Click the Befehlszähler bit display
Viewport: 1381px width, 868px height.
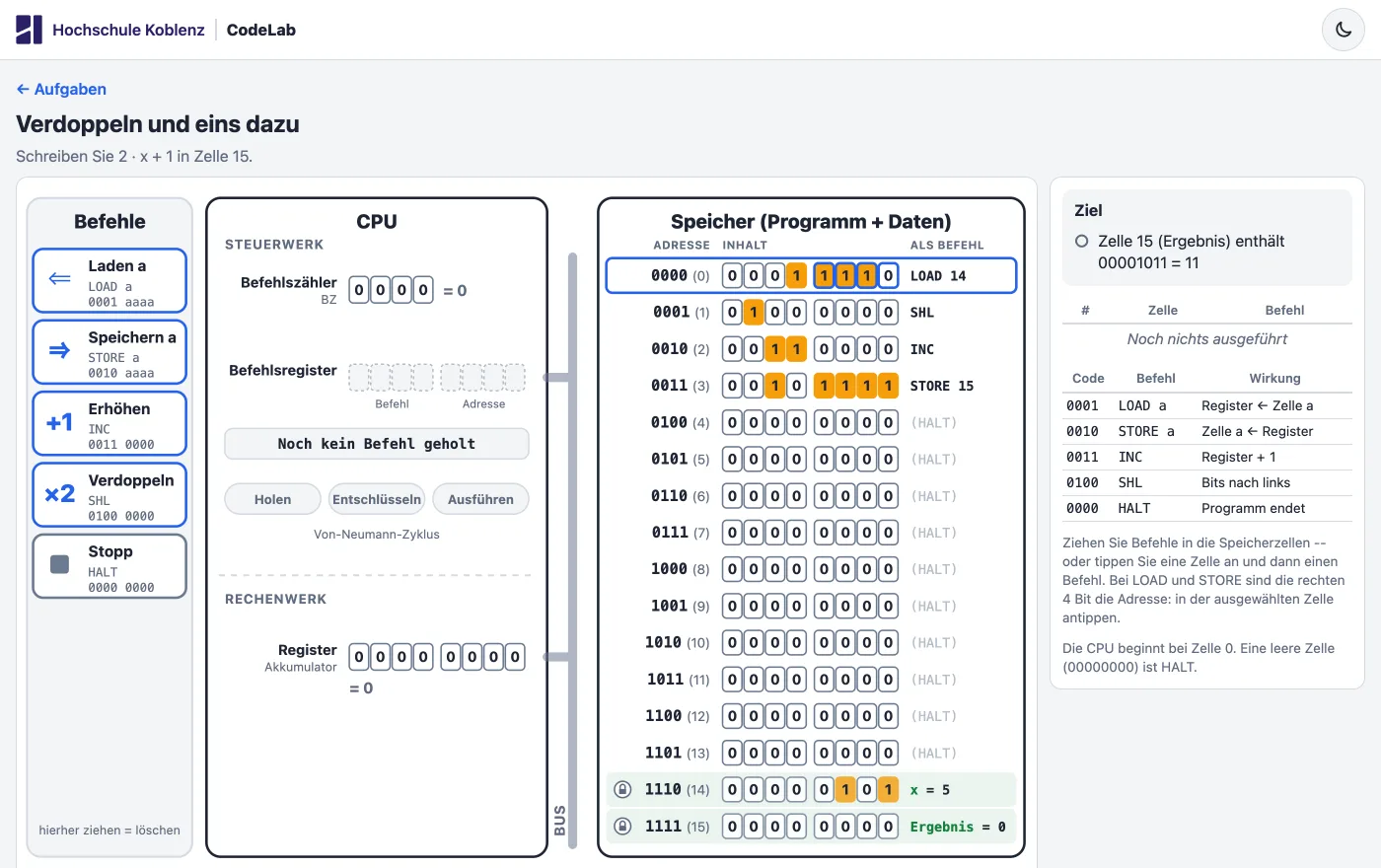[392, 290]
